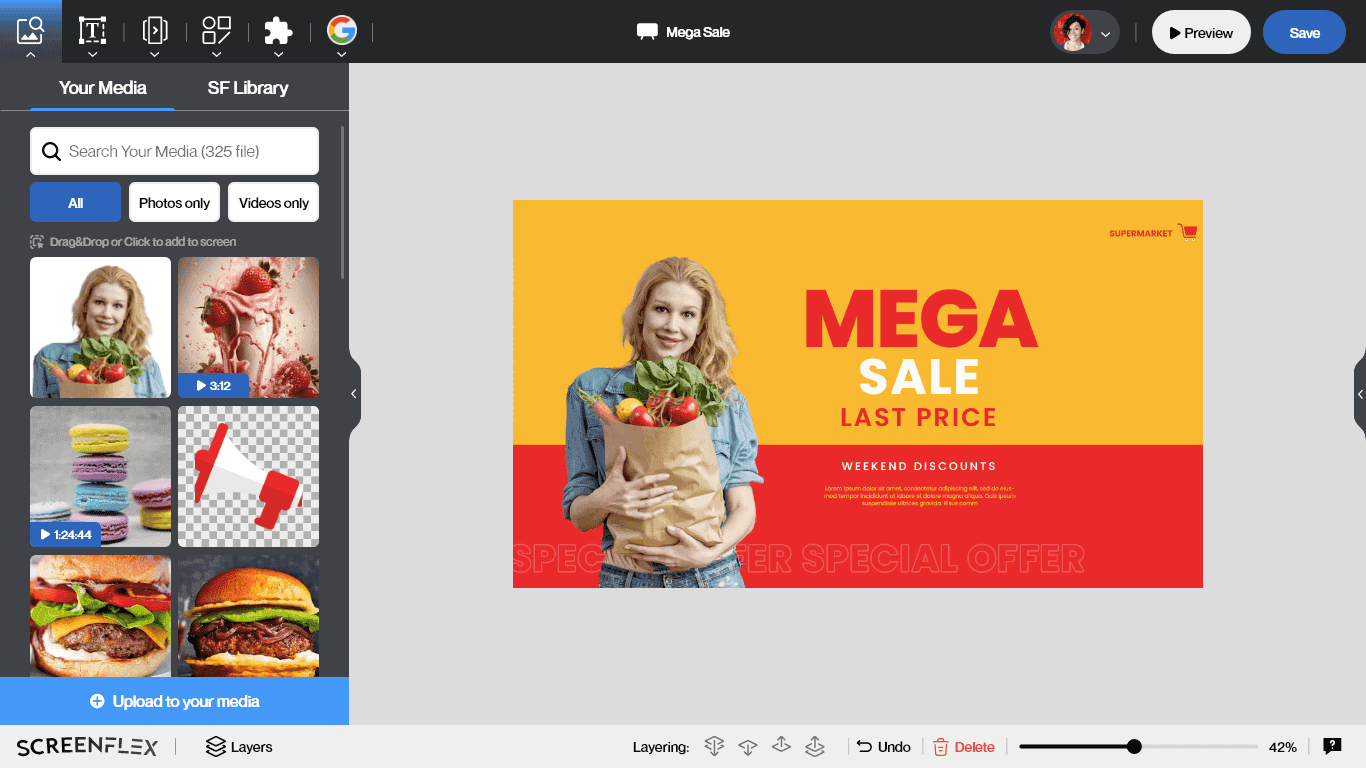The width and height of the screenshot is (1366, 768).
Task: Open the help chat icon
Action: [1332, 746]
